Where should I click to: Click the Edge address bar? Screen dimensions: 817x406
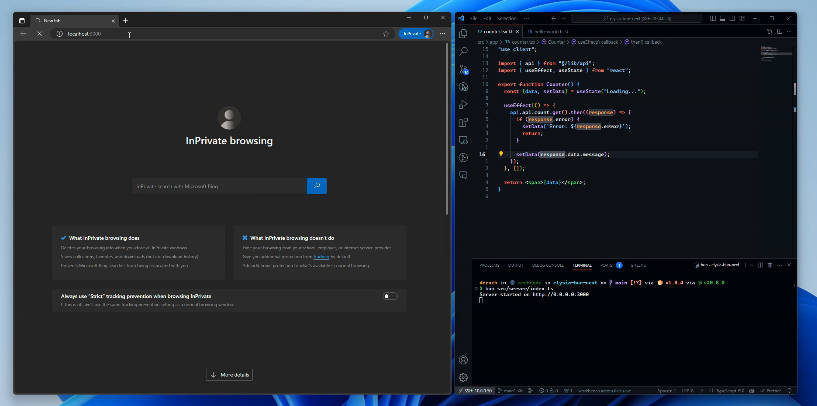(221, 34)
